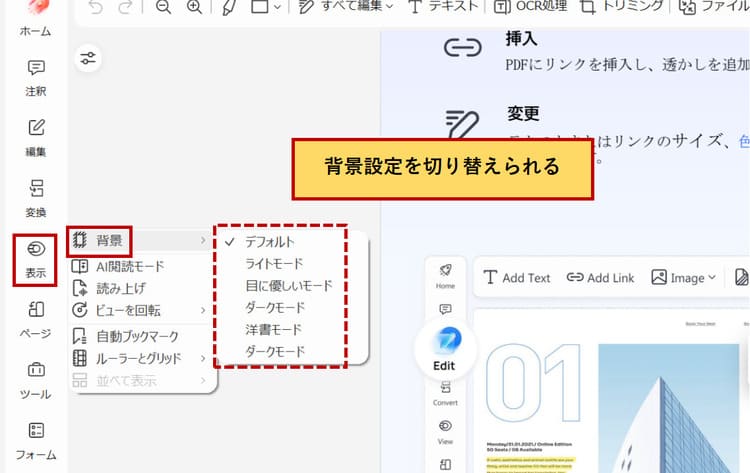The height and width of the screenshot is (473, 750).
Task: Expand the 並べて表示 submenu arrow
Action: coord(203,381)
